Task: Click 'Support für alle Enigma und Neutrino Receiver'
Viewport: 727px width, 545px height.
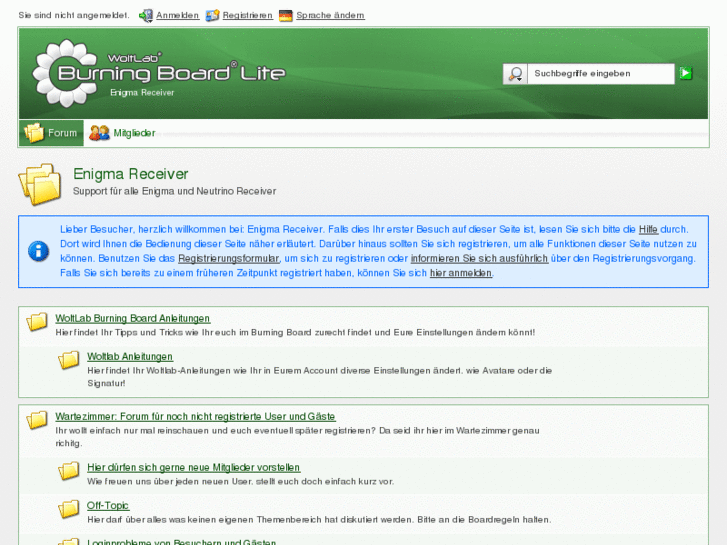Action: click(x=174, y=191)
